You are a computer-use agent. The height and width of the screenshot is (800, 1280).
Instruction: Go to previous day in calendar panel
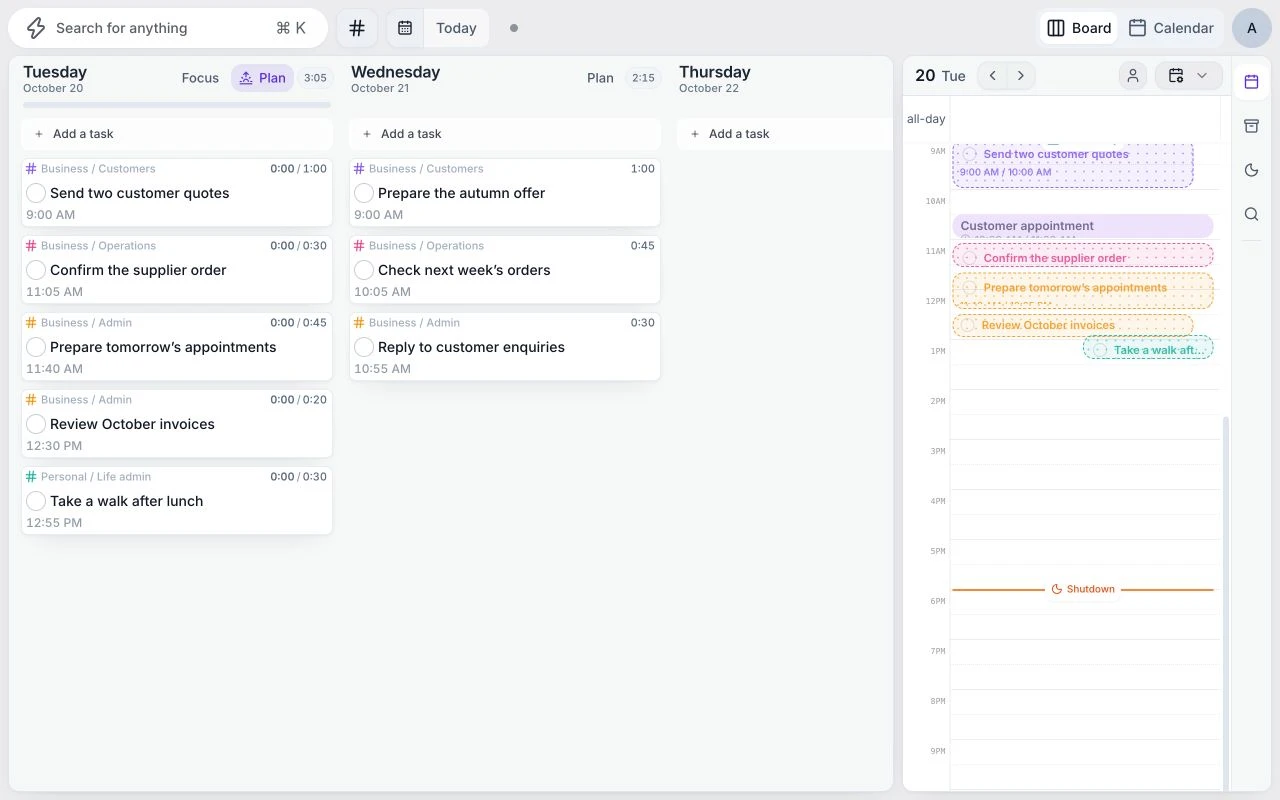(x=992, y=76)
